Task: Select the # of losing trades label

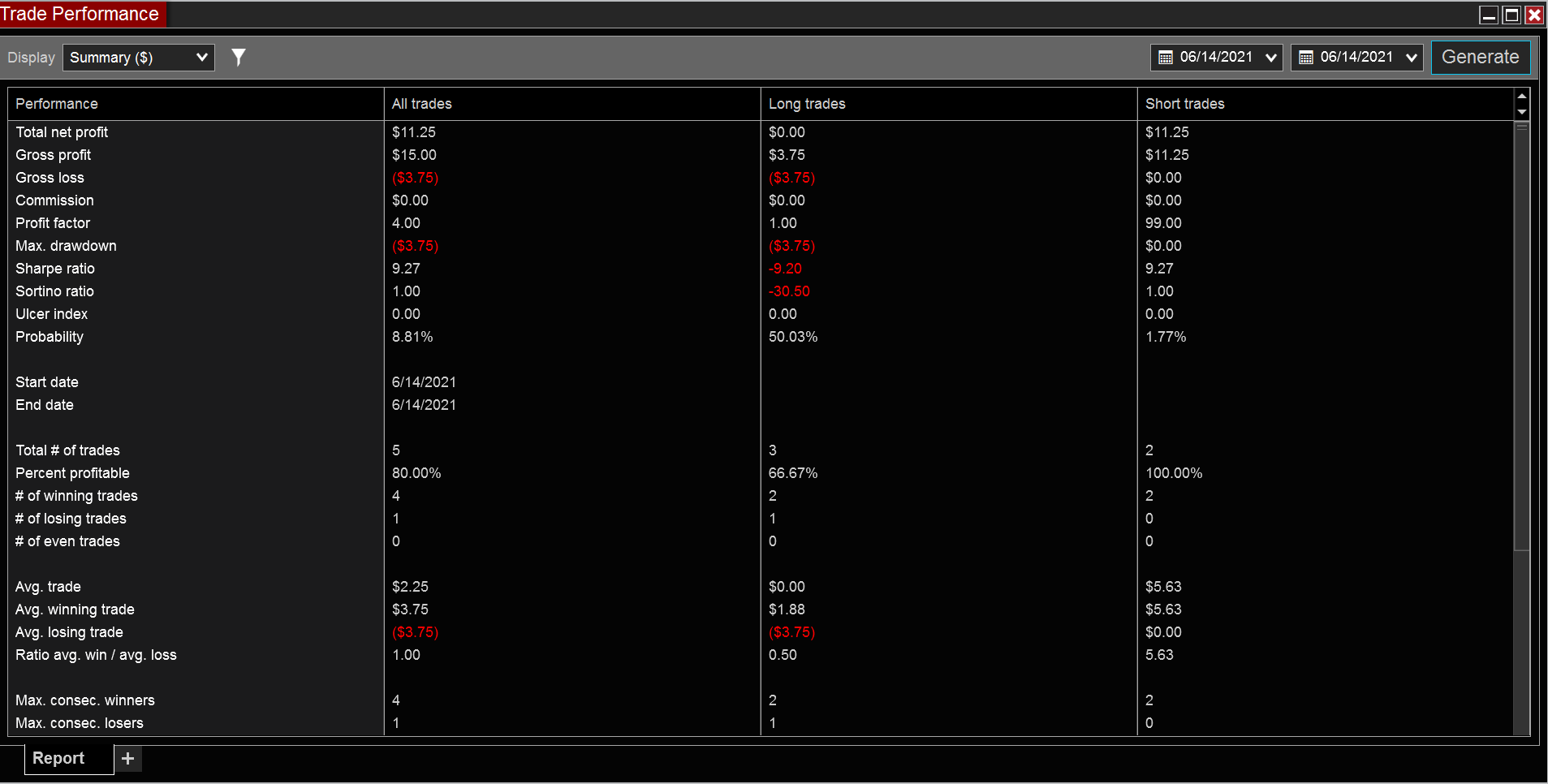Action: [71, 519]
